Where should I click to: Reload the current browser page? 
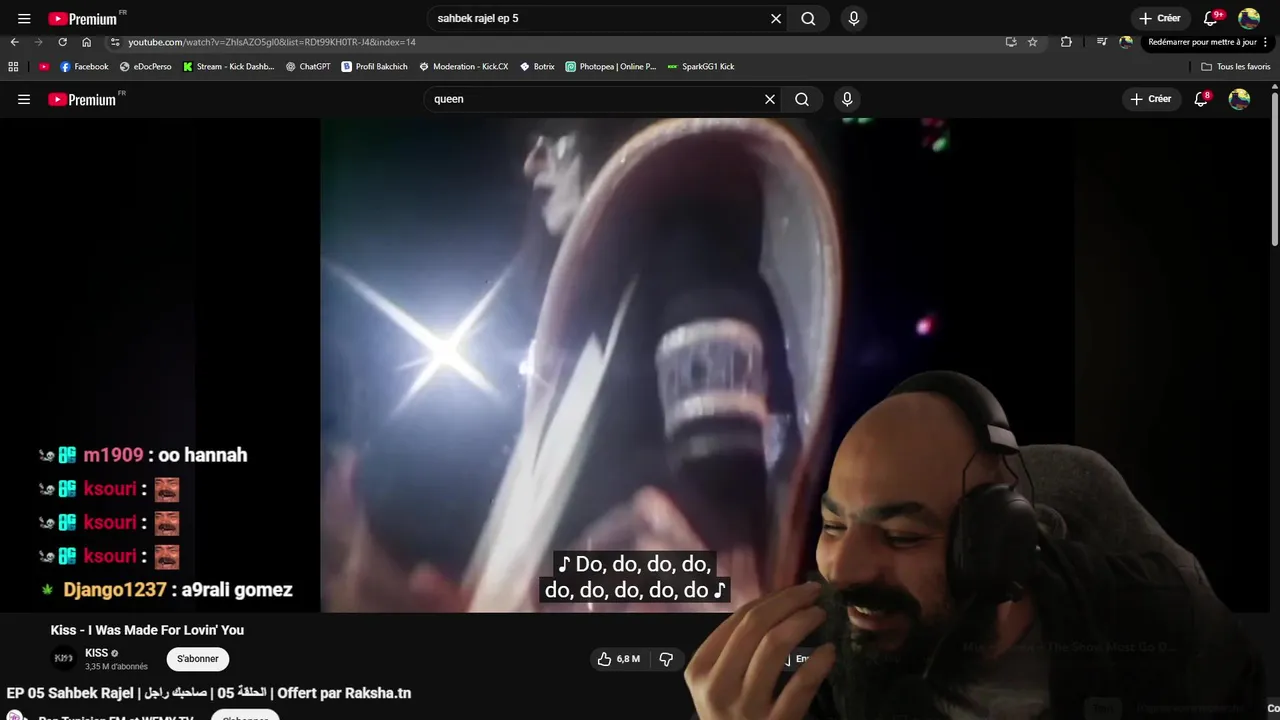tap(62, 42)
